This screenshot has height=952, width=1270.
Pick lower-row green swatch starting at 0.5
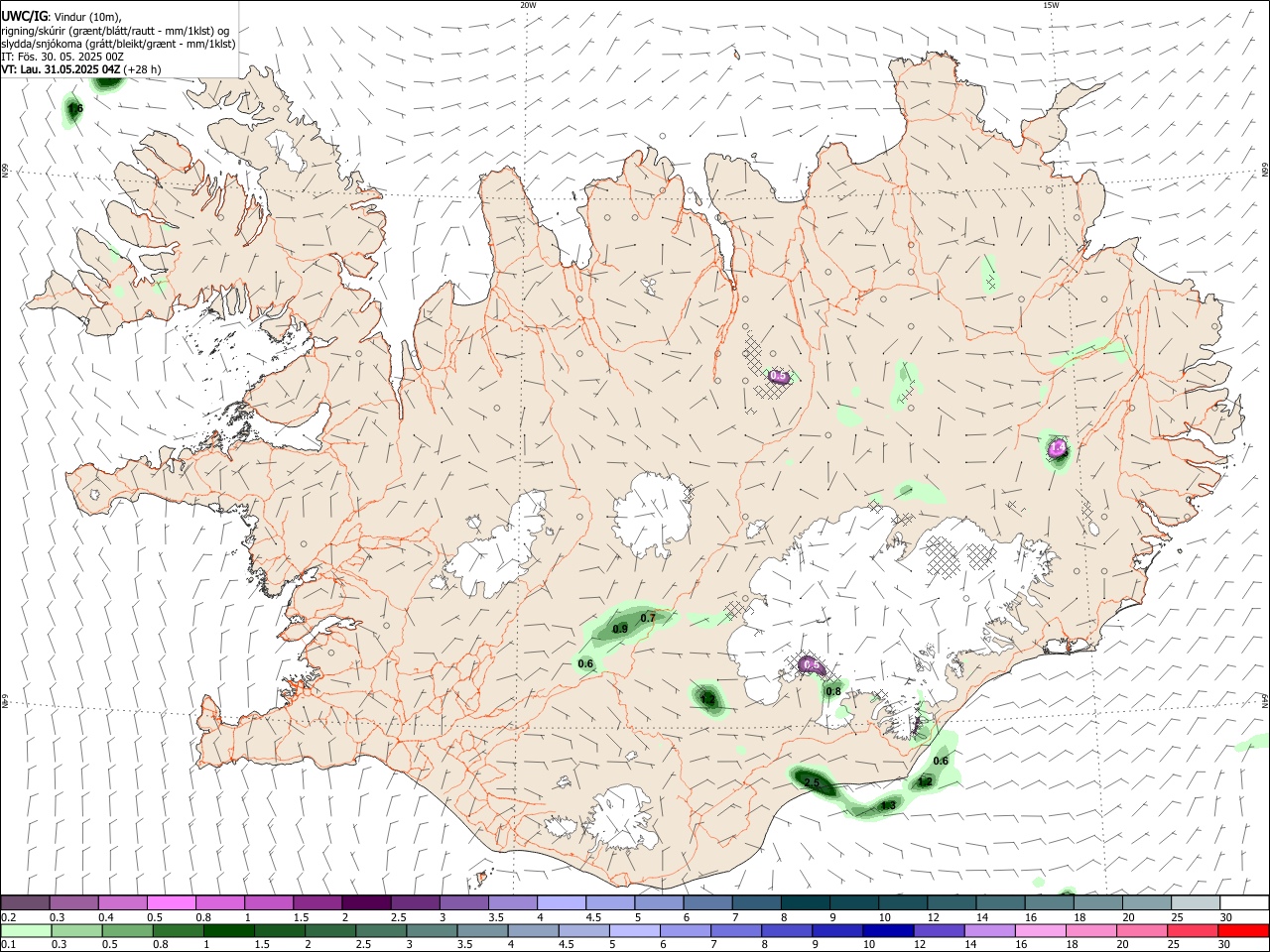128,930
